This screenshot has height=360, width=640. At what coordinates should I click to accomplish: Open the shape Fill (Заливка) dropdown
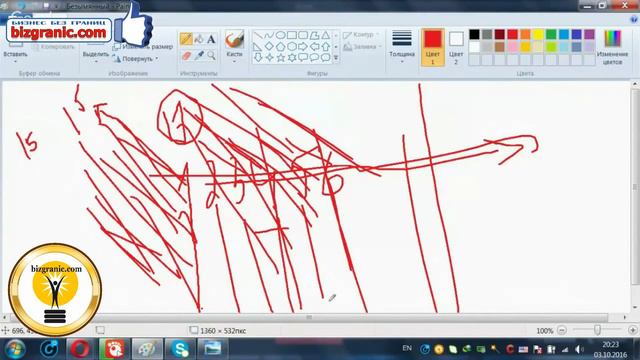click(362, 47)
